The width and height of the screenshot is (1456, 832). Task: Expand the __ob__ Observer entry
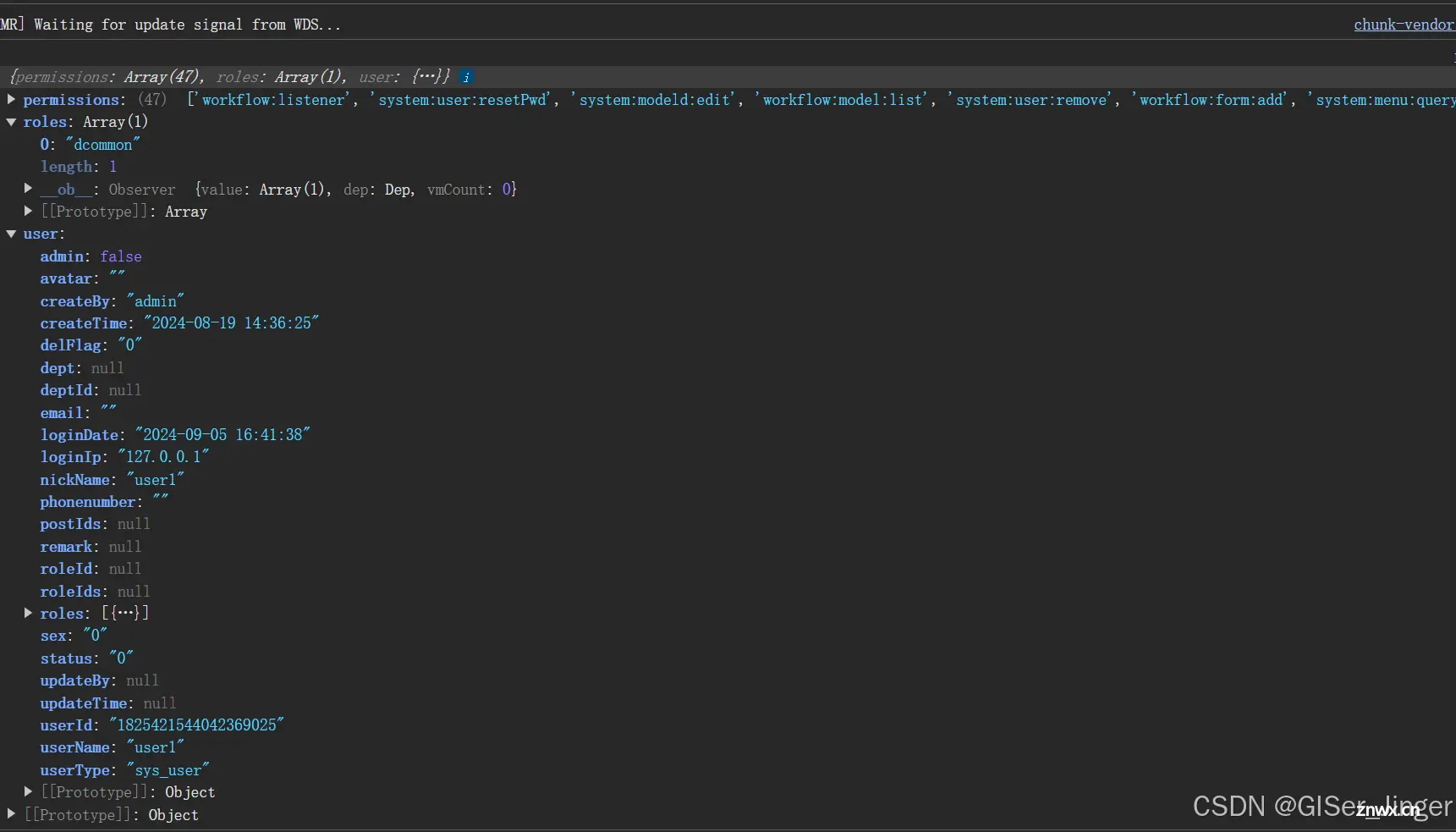tap(28, 189)
